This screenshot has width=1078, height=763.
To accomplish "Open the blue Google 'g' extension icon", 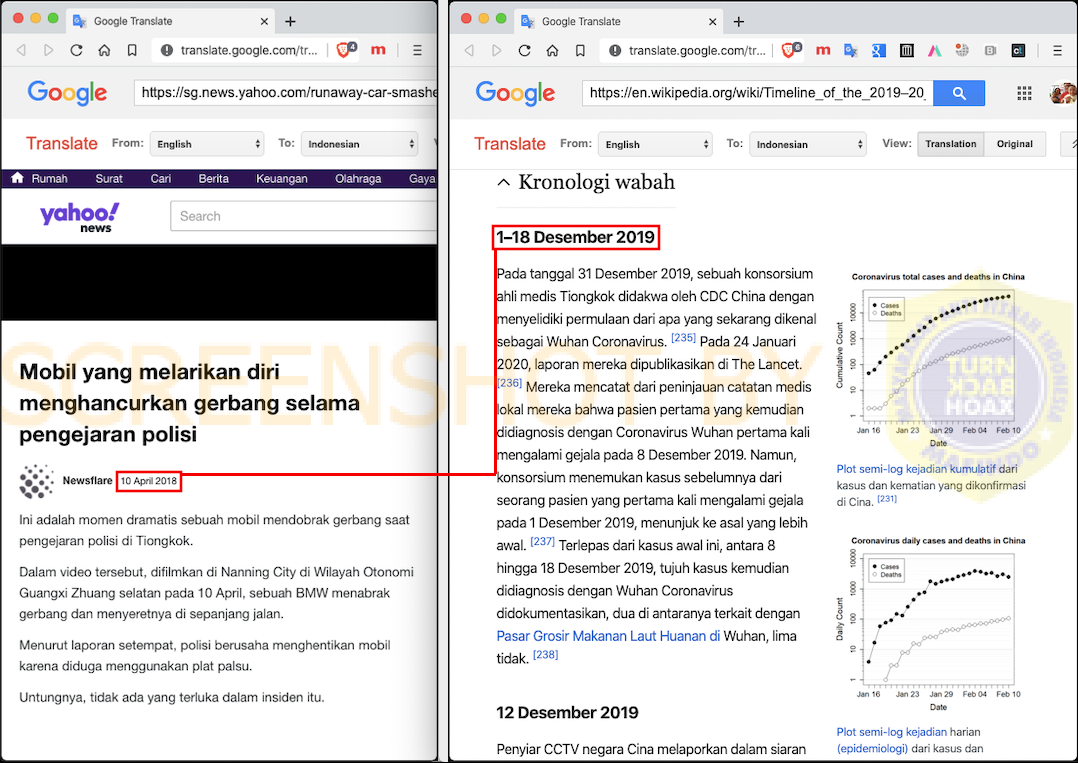I will 879,50.
